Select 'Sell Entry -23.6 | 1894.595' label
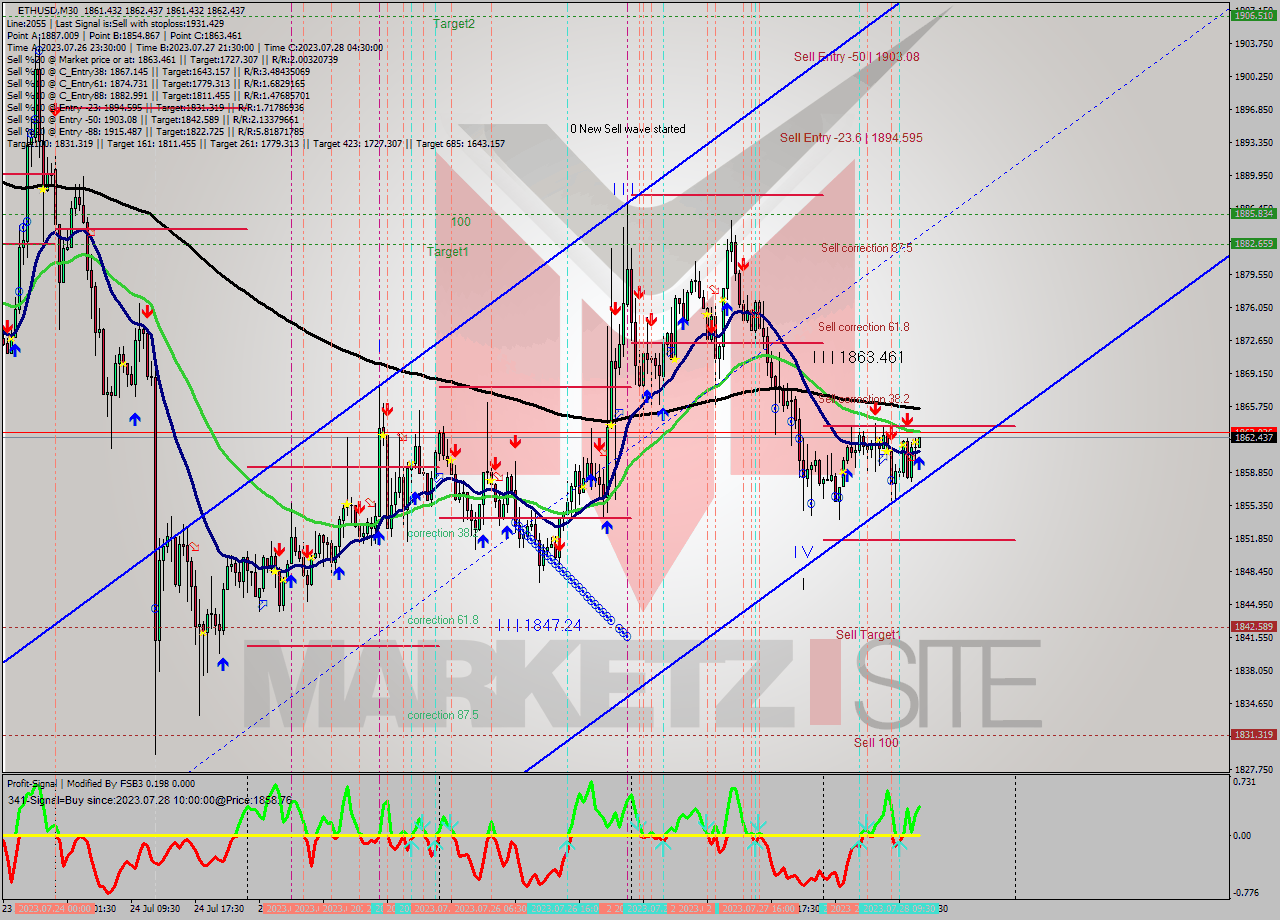Image resolution: width=1280 pixels, height=920 pixels. 851,138
